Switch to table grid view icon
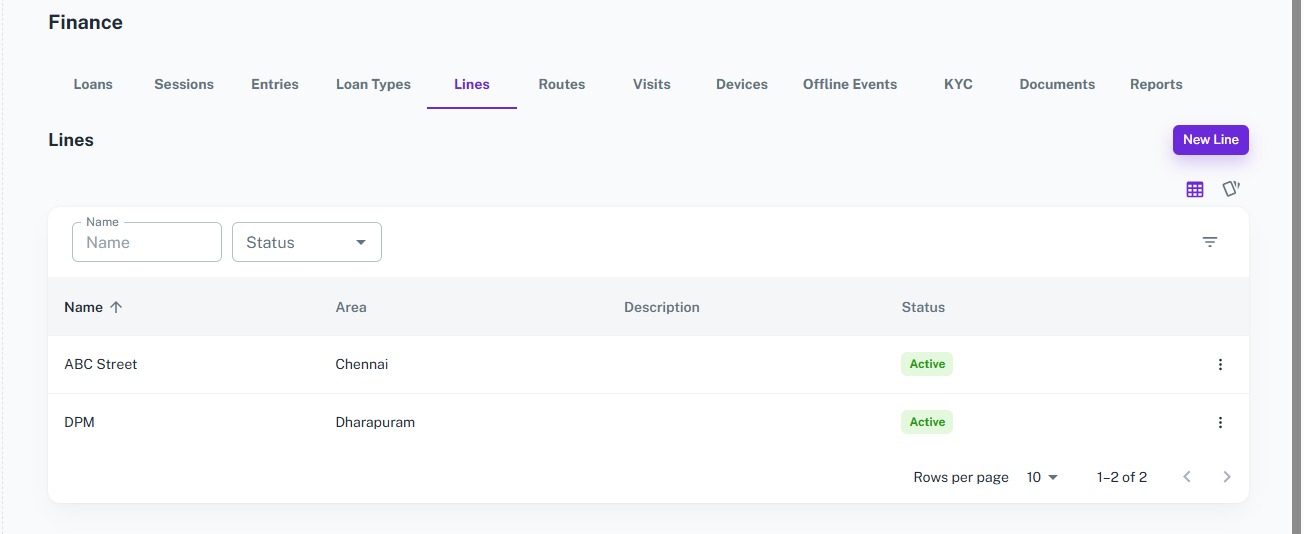Image resolution: width=1304 pixels, height=534 pixels. click(1195, 189)
